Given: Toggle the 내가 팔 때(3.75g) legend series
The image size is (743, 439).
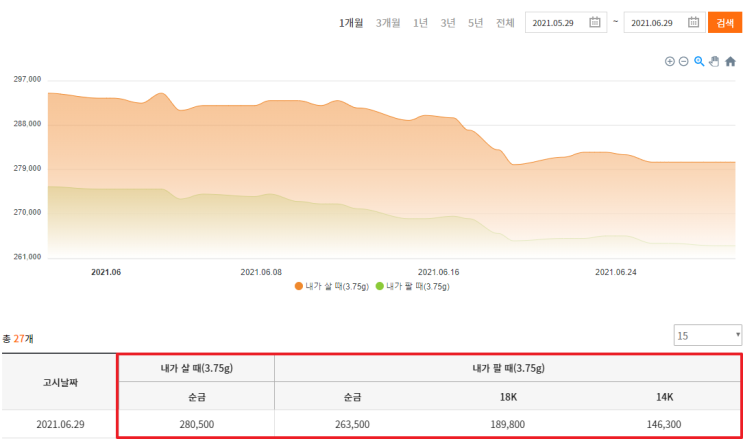Looking at the screenshot, I should [x=413, y=286].
